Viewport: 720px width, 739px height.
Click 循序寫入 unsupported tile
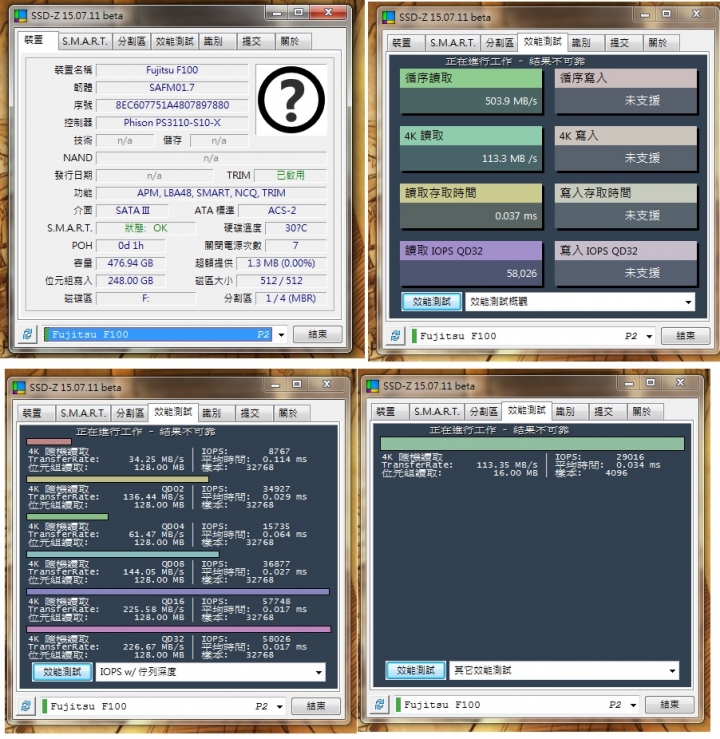[626, 91]
